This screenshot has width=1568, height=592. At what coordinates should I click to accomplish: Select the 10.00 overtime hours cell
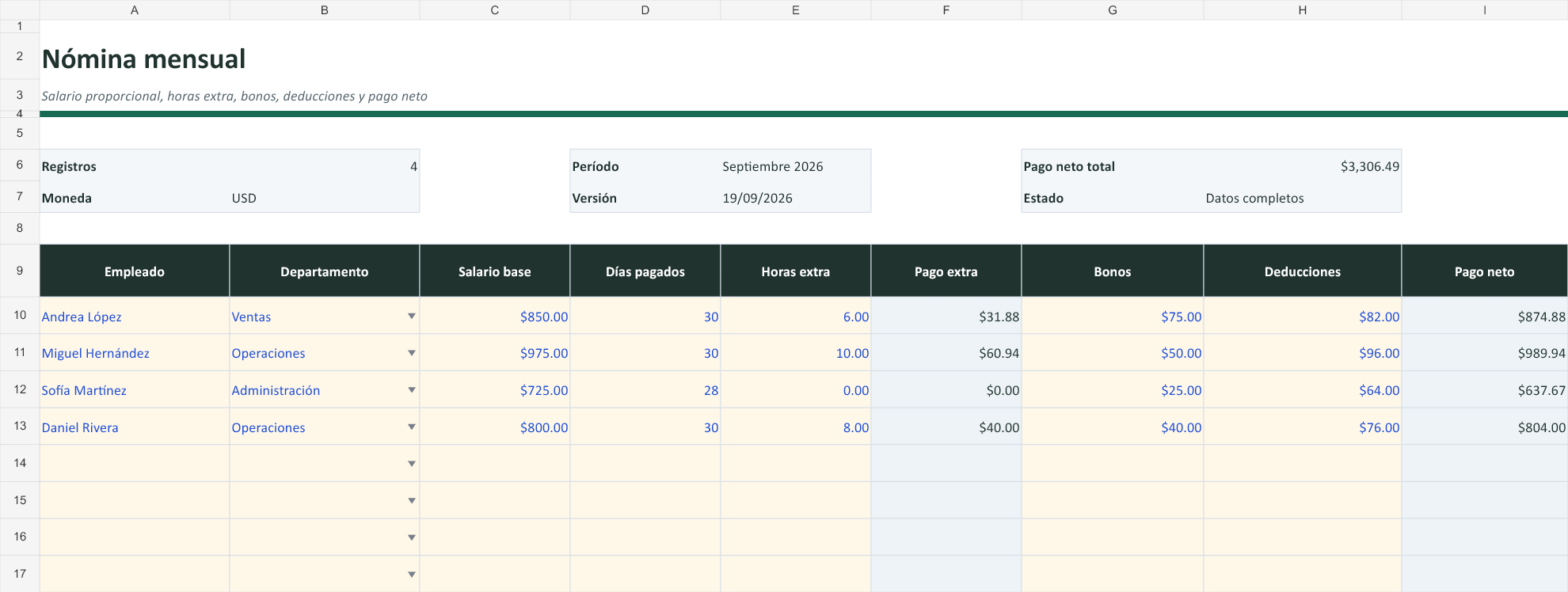796,353
